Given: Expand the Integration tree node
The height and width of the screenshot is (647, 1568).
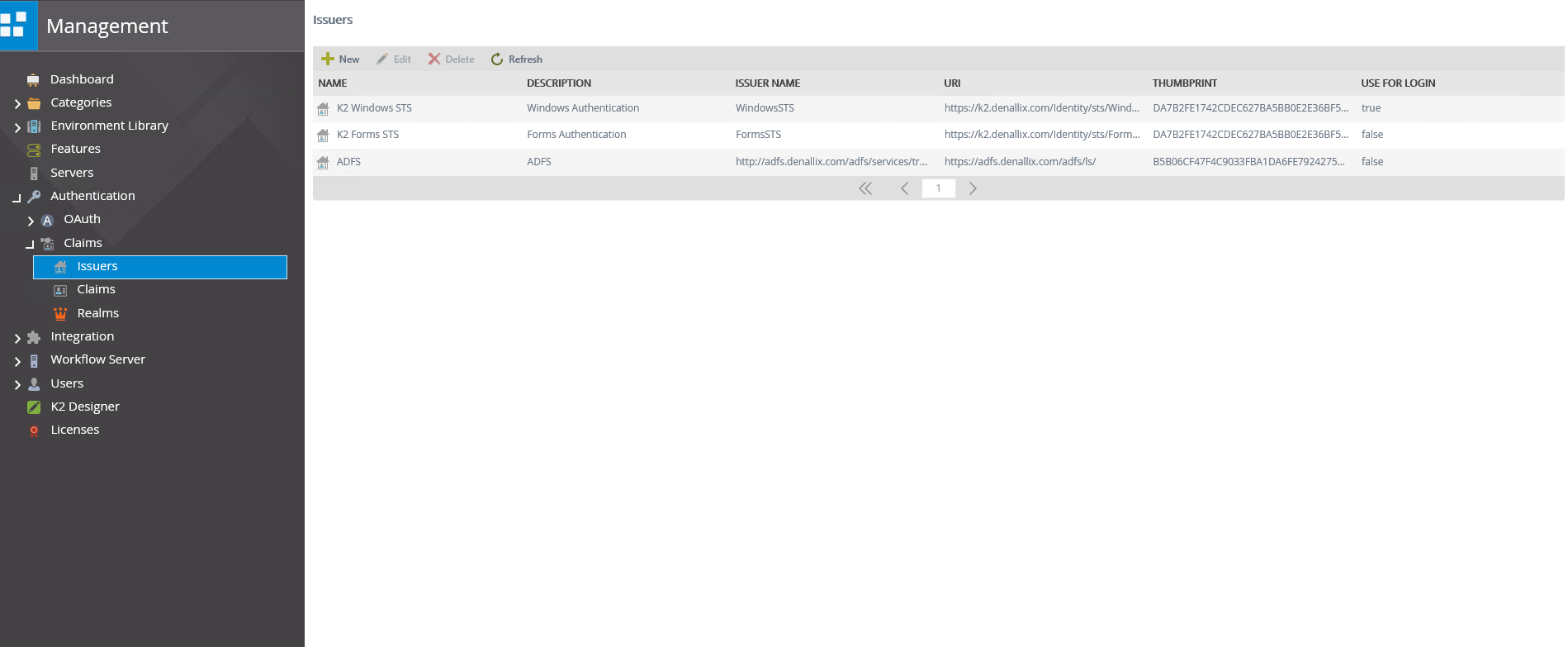Looking at the screenshot, I should [17, 338].
